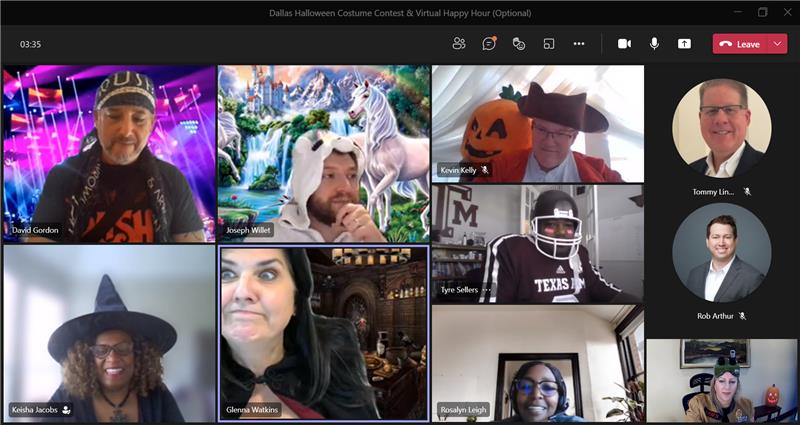Maximize the Teams meeting window

coord(762,13)
